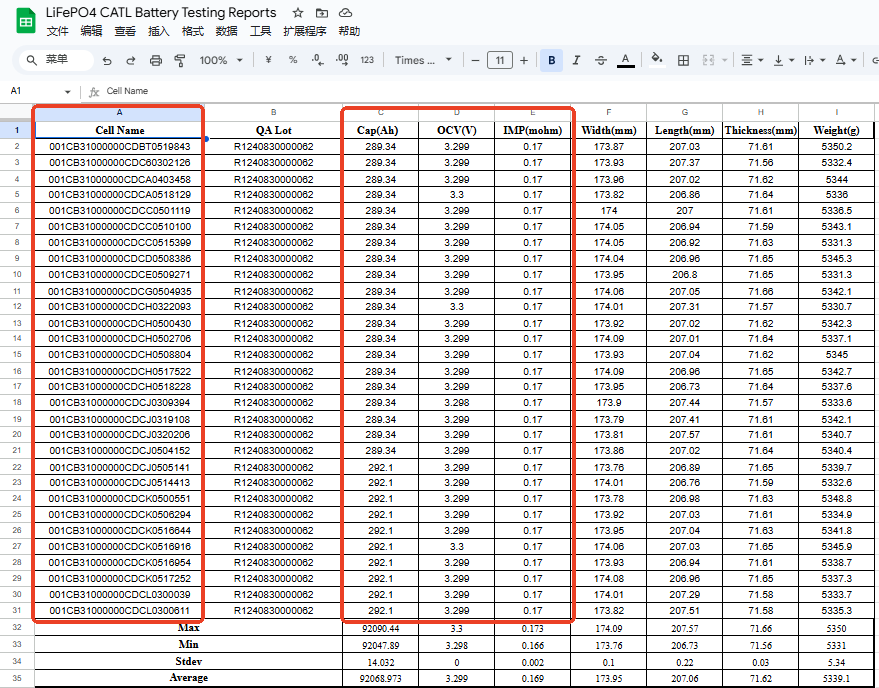Viewport: 879px width, 688px height.
Task: Increase font size with plus button
Action: (524, 61)
